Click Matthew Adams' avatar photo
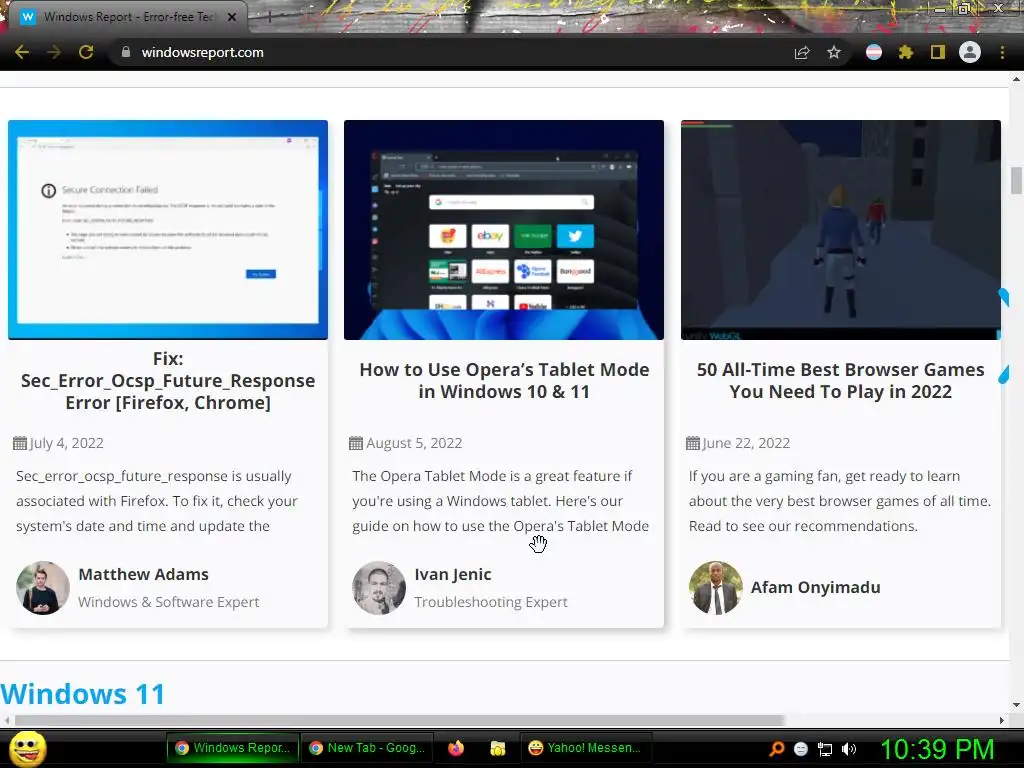 [42, 588]
